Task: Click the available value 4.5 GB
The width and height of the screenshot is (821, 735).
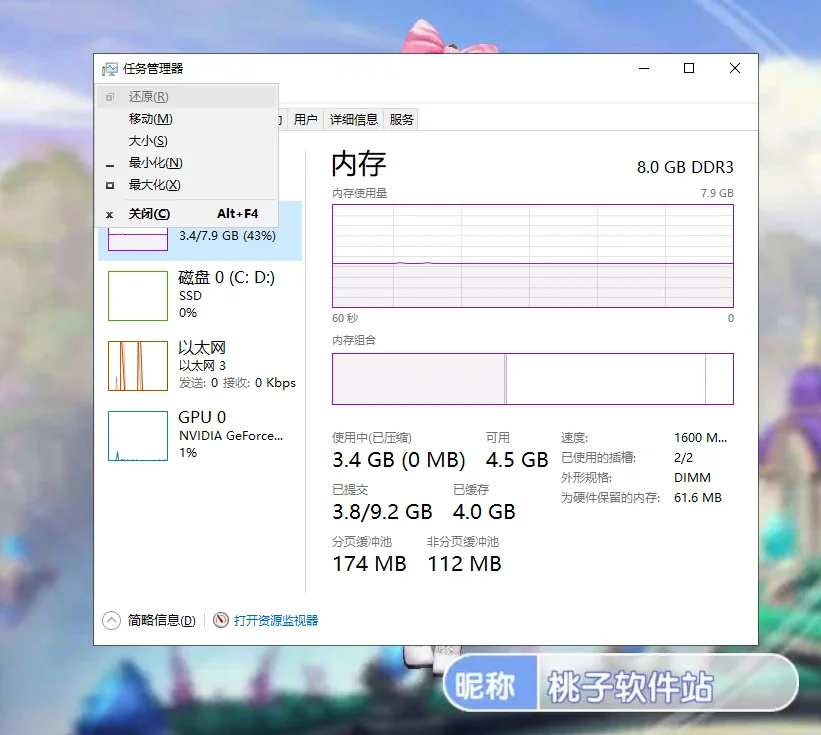Action: pos(517,460)
